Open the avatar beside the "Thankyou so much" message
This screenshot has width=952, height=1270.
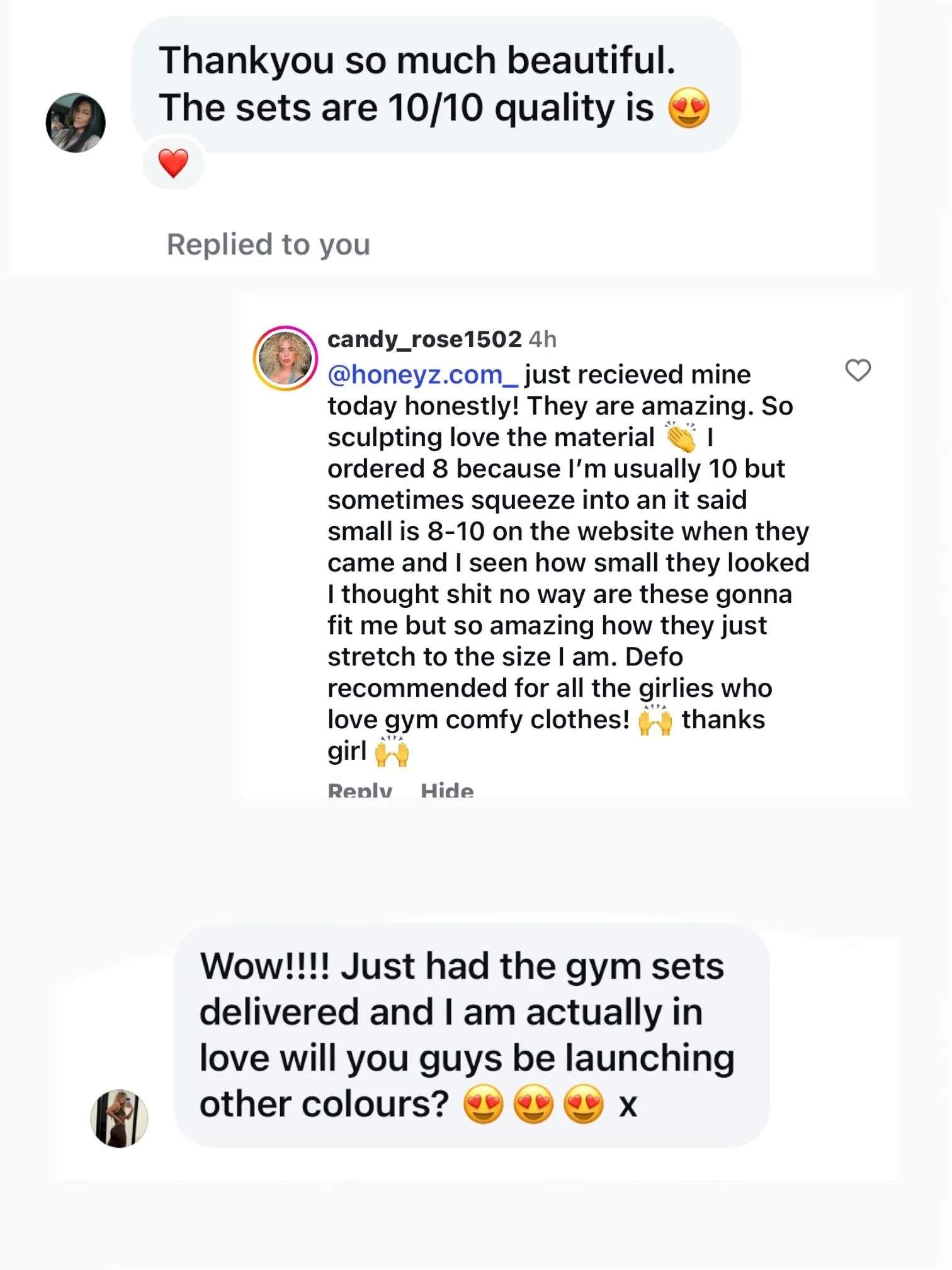76,123
